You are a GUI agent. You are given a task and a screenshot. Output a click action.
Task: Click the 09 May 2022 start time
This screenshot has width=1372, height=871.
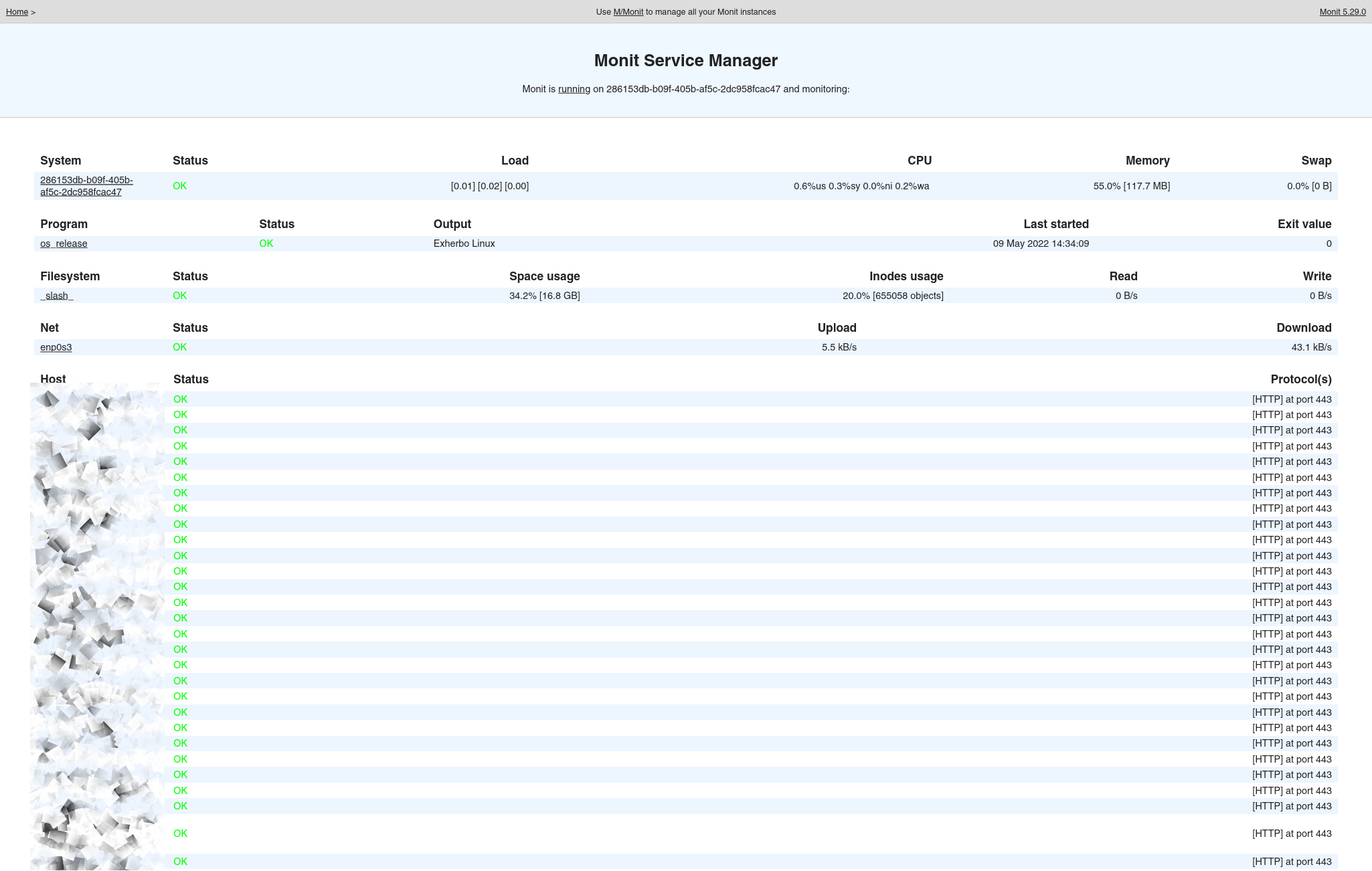click(1040, 244)
